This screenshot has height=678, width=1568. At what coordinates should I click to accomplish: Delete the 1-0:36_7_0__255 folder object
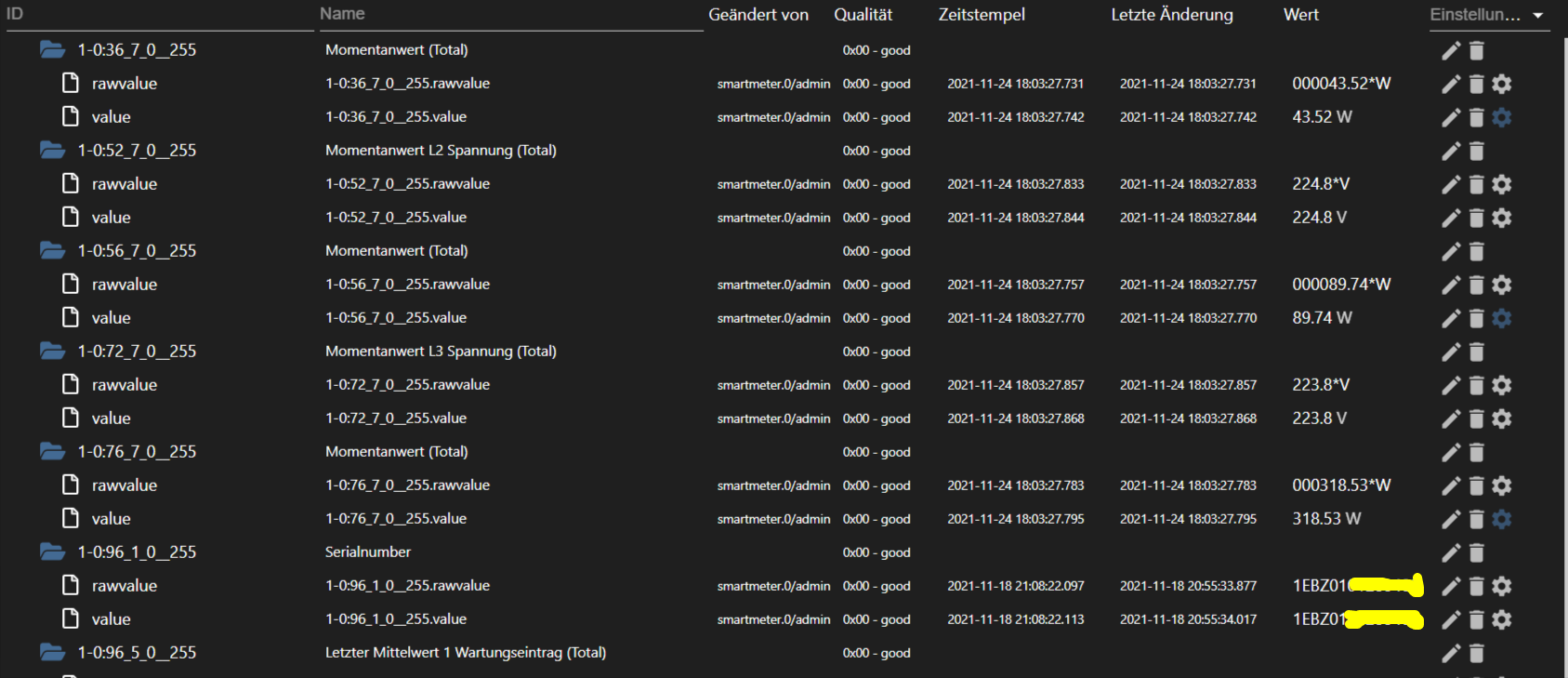1476,50
